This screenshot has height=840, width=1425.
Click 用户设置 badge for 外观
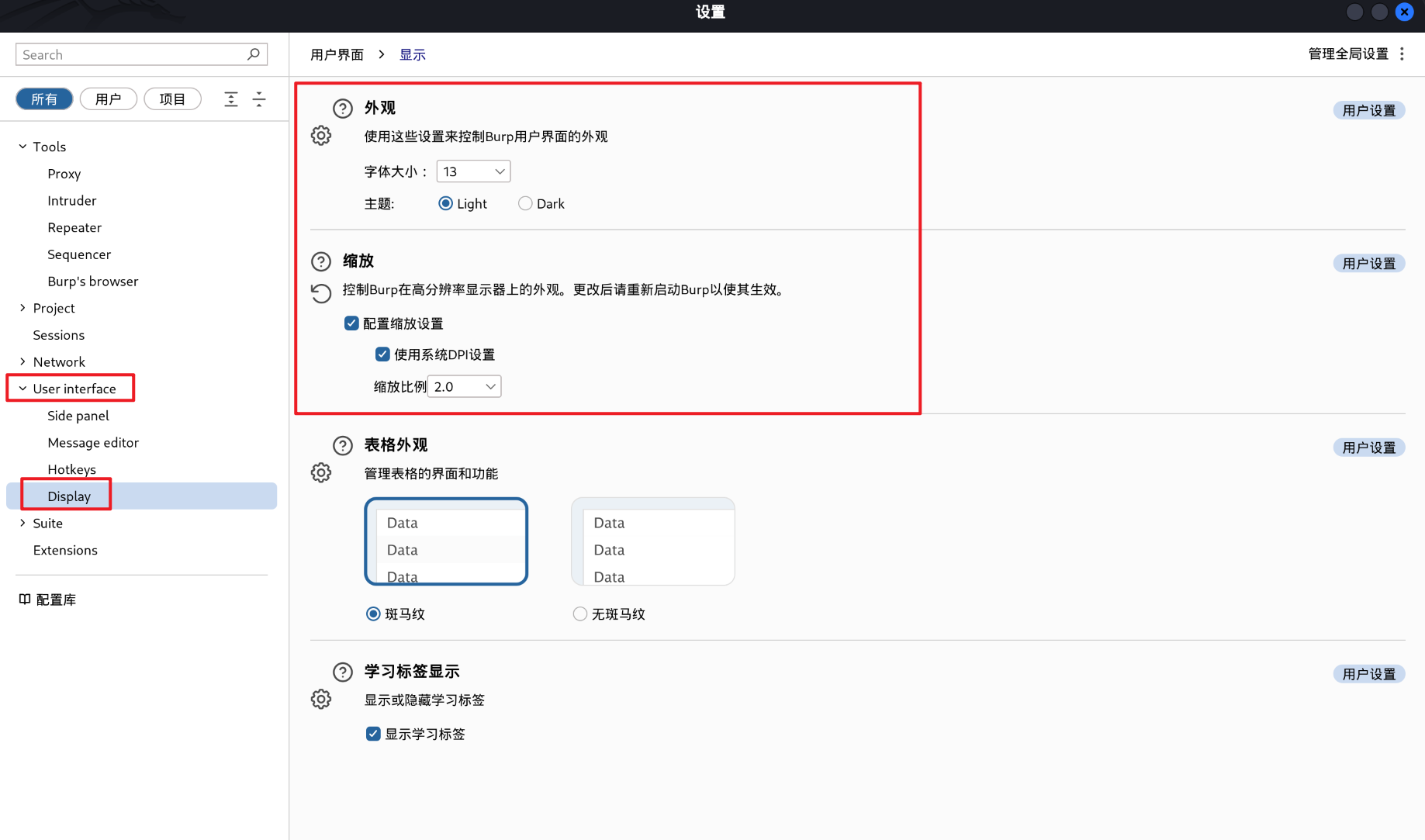(x=1369, y=110)
